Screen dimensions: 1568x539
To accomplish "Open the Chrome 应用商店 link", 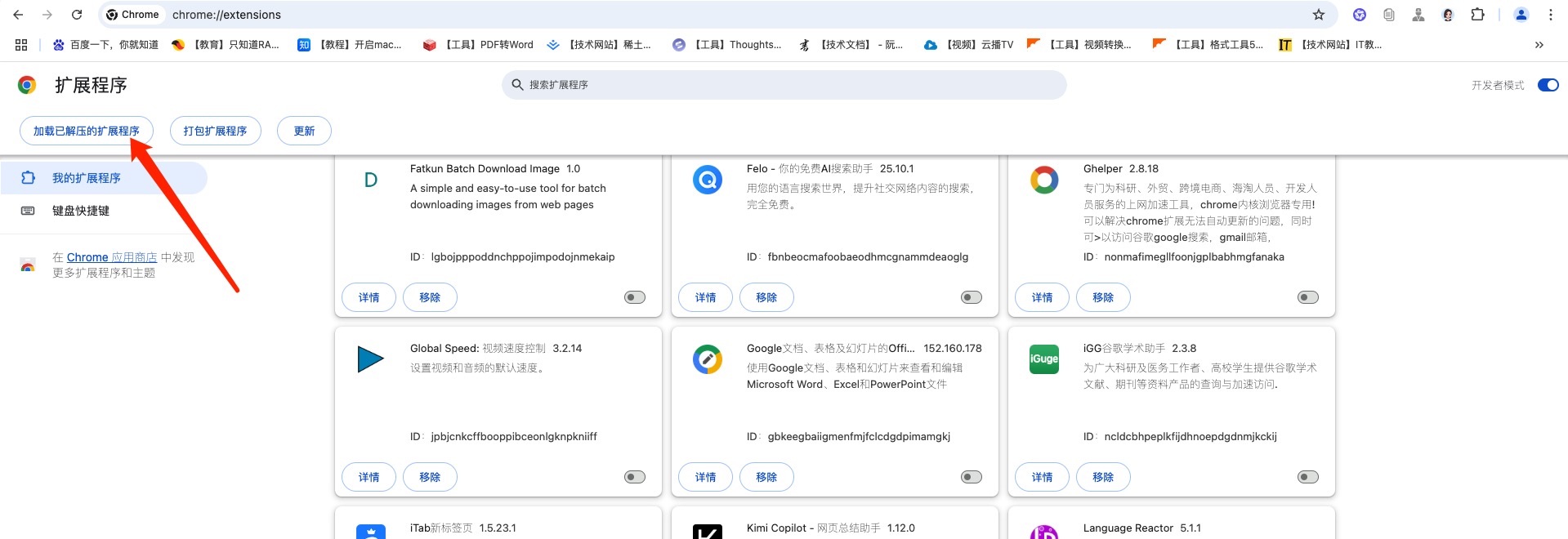I will (x=112, y=257).
